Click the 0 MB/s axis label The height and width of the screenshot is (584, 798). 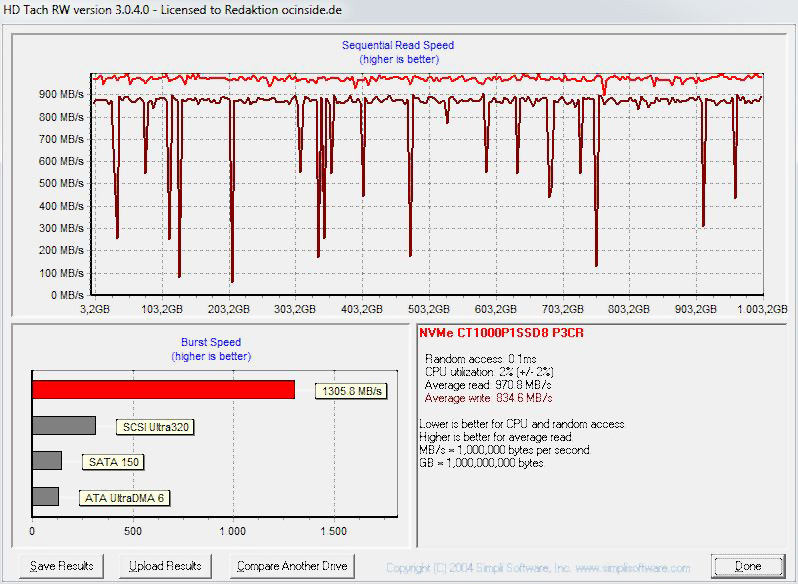click(x=67, y=295)
